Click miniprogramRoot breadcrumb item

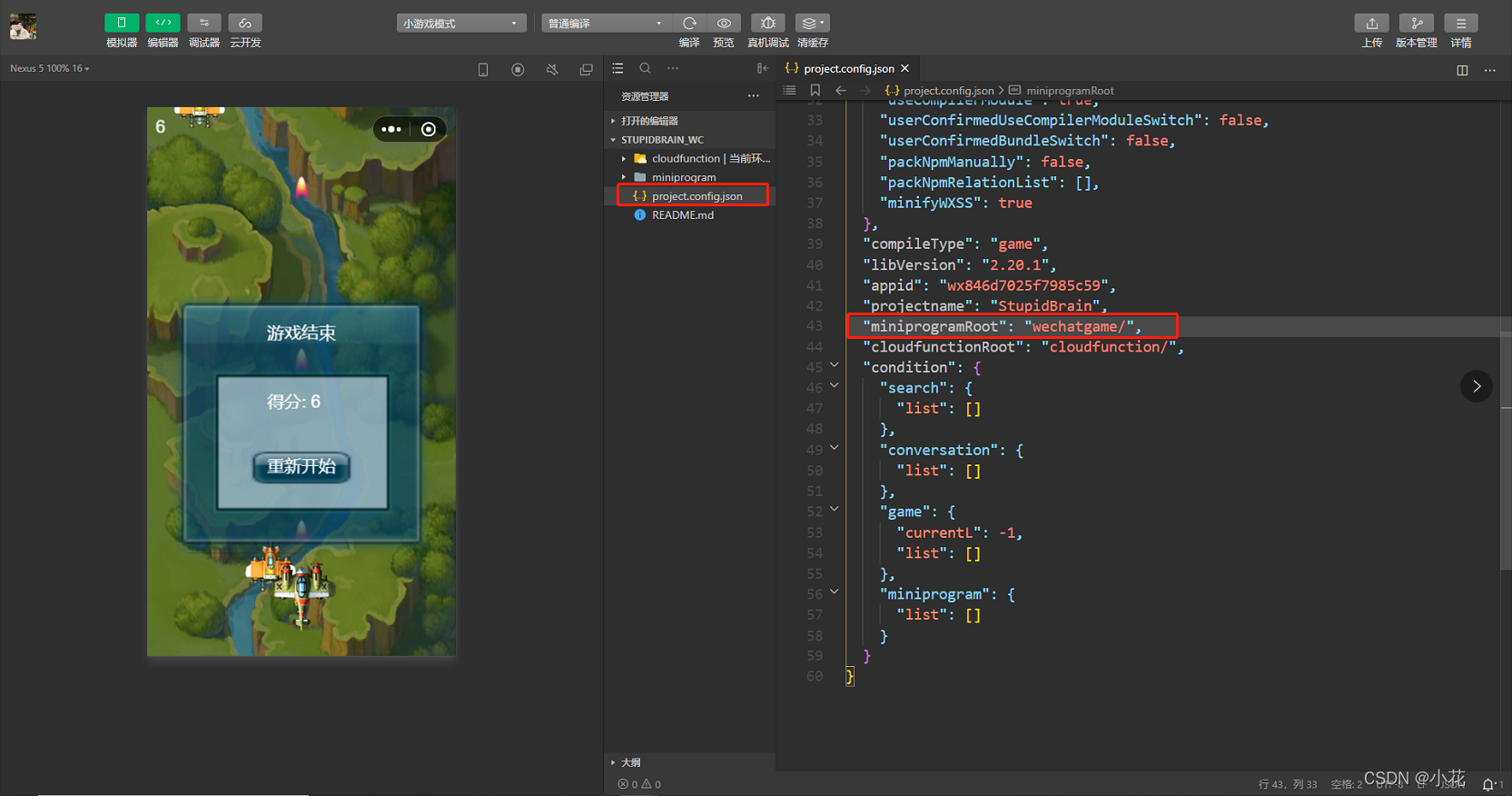click(x=1062, y=90)
